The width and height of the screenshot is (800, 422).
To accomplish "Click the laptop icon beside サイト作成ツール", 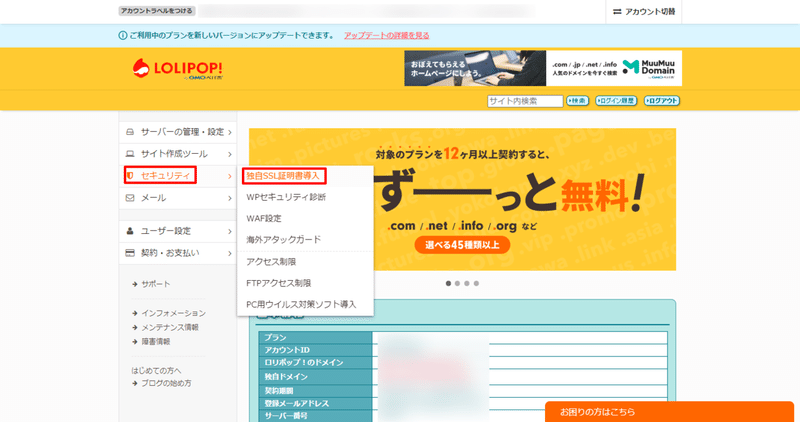I will tap(130, 154).
